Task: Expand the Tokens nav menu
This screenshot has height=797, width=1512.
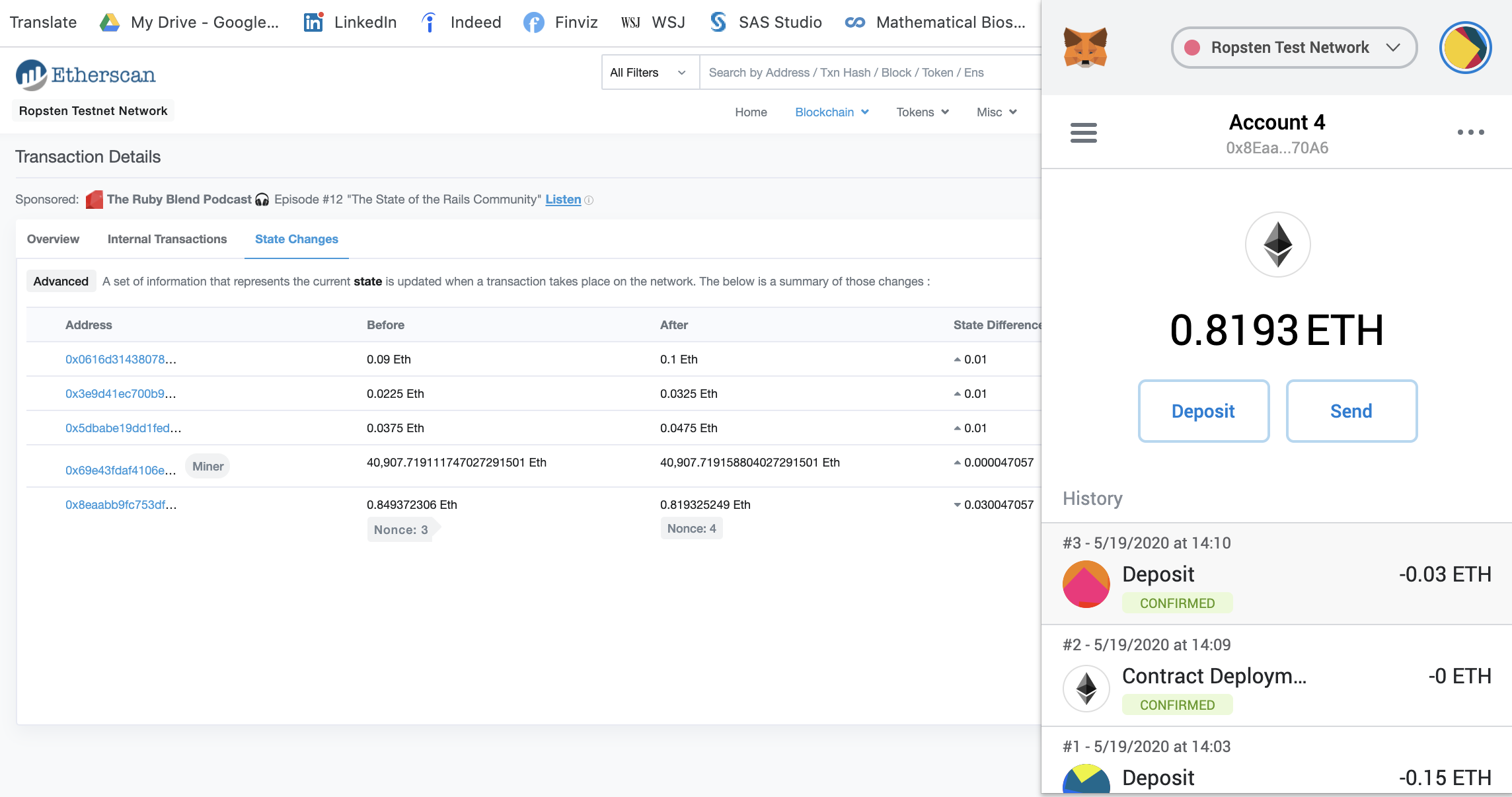Action: coord(922,112)
